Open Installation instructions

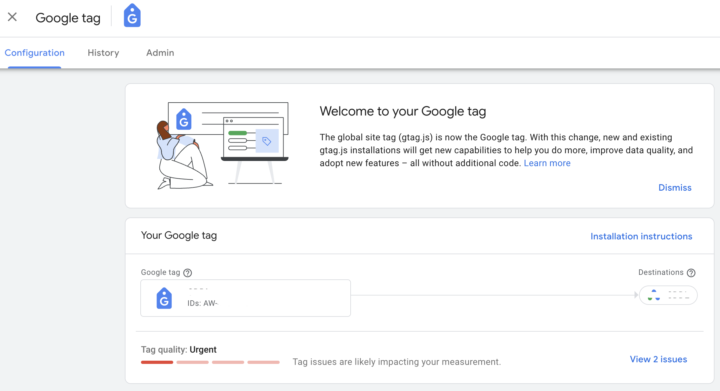tap(641, 236)
